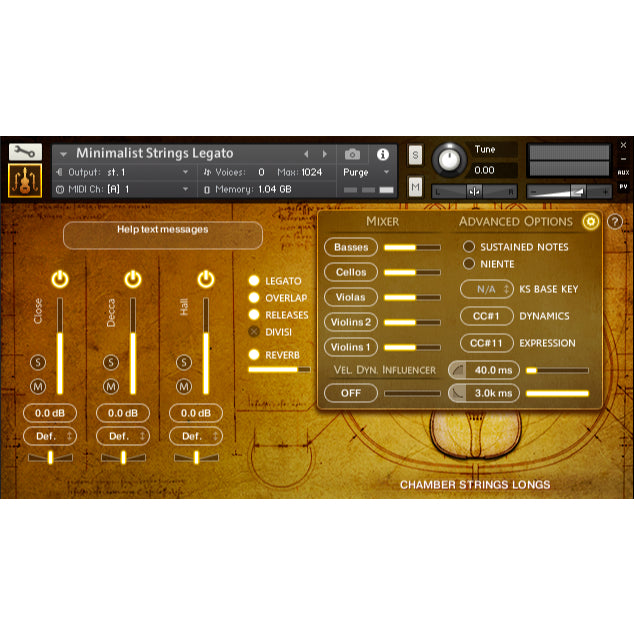
Task: Toggle the OVERLAP option
Action: click(254, 298)
